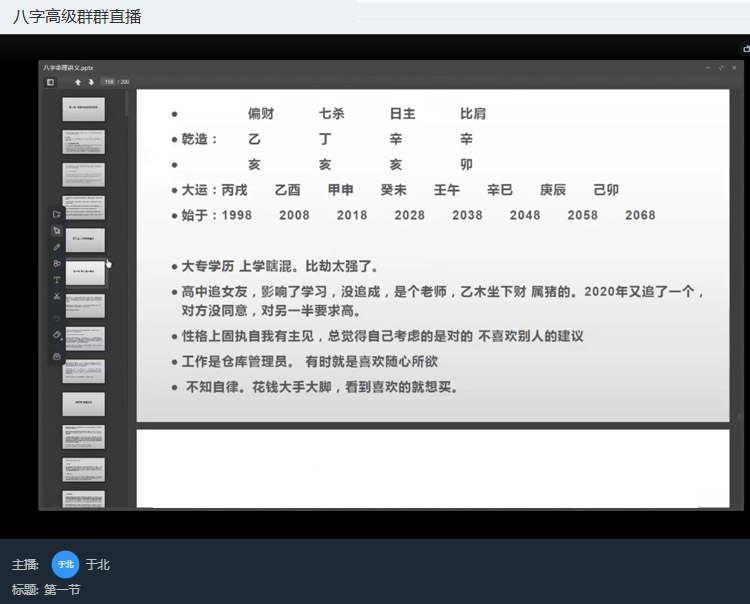The image size is (750, 604).
Task: Exit fullscreen in presentation window
Action: pyautogui.click(x=719, y=68)
